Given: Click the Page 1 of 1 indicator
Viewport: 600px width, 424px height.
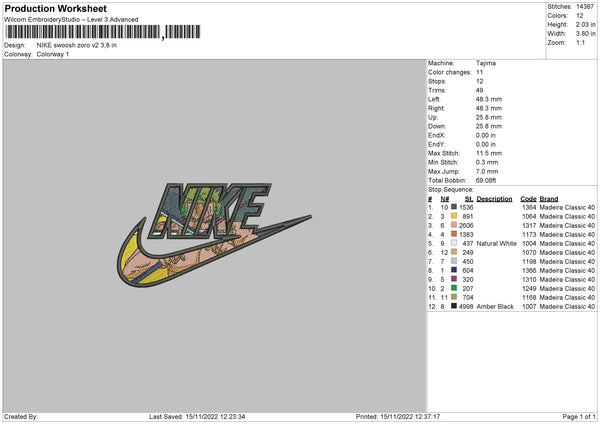Looking at the screenshot, I should (x=579, y=417).
